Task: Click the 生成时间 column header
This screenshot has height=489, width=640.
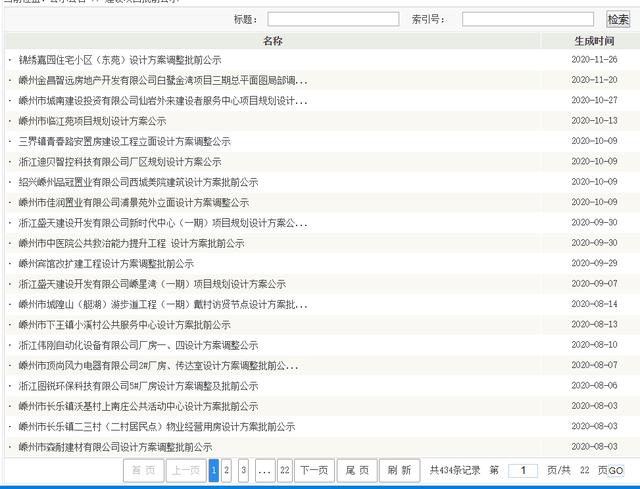Action: [x=594, y=41]
